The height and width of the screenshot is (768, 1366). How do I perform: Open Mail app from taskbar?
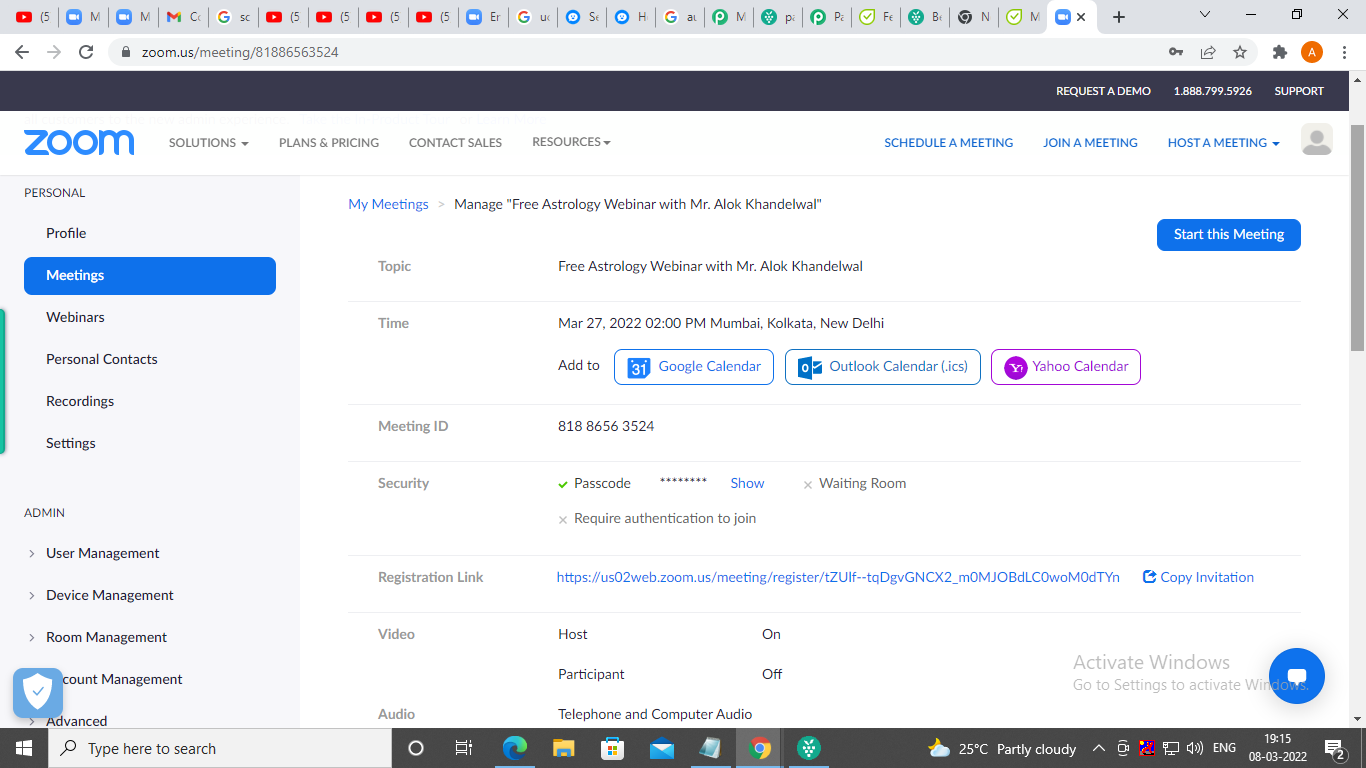pos(662,748)
